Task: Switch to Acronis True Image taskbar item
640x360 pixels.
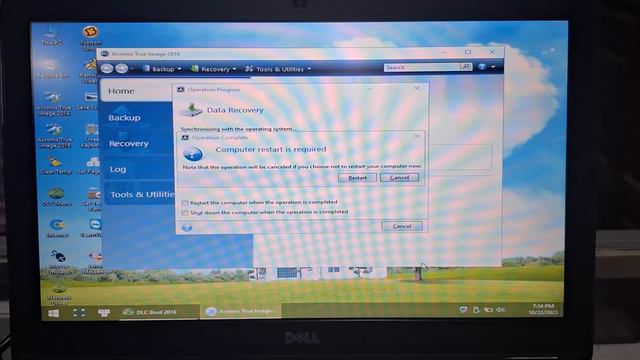Action: click(240, 311)
